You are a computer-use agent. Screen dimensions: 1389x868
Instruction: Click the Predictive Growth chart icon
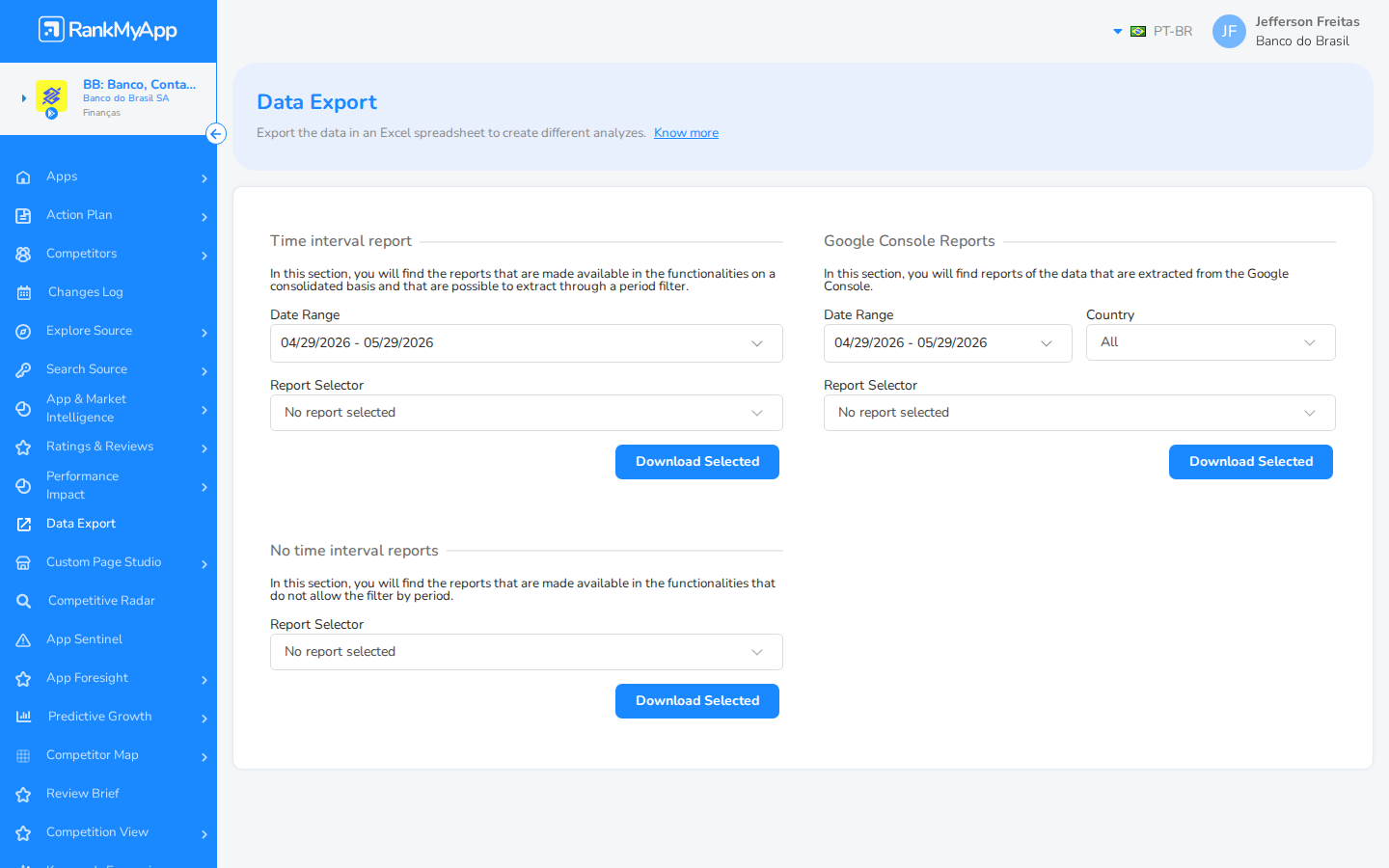(23, 717)
